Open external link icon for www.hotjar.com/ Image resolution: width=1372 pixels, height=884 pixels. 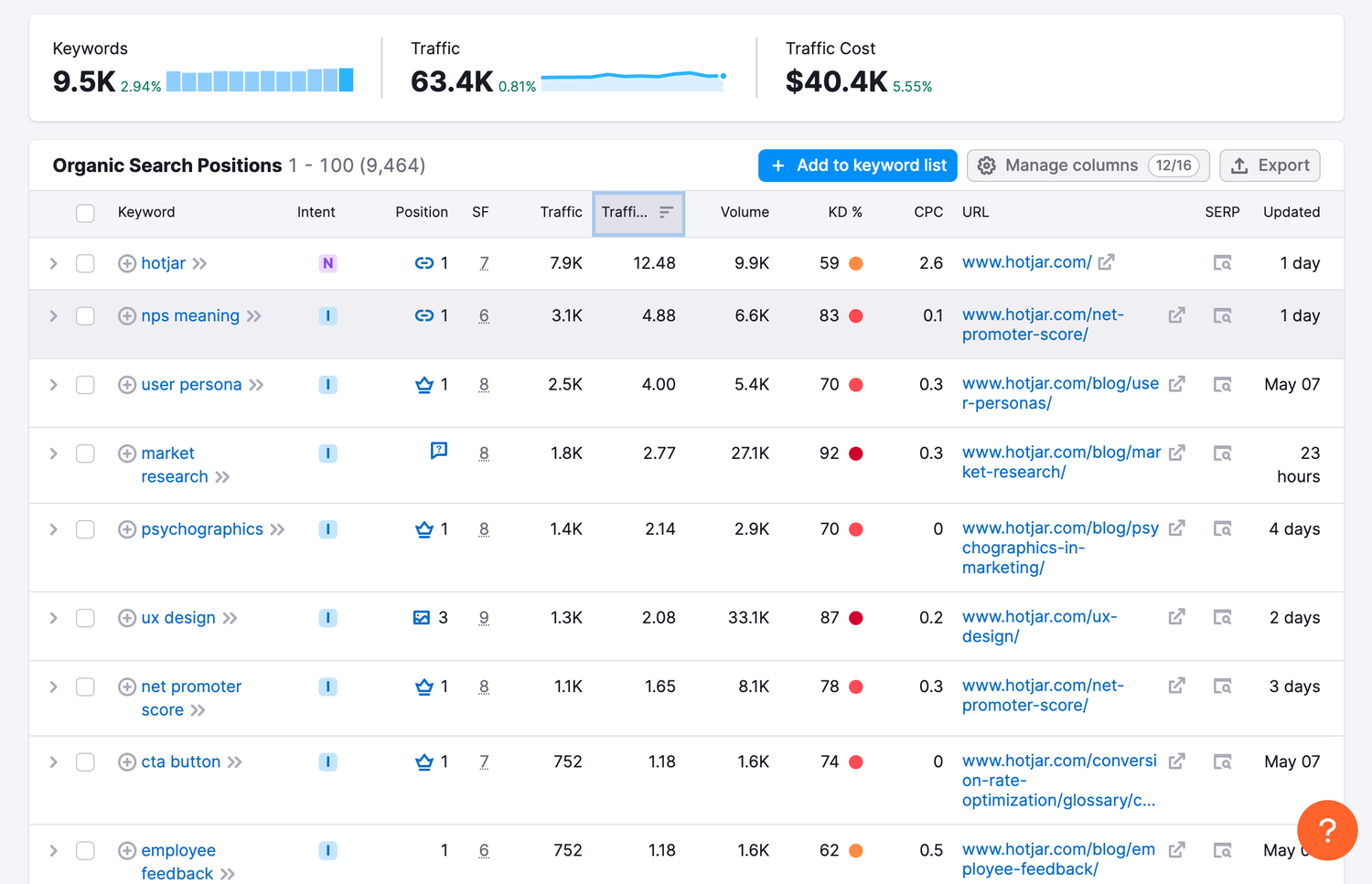(1106, 262)
